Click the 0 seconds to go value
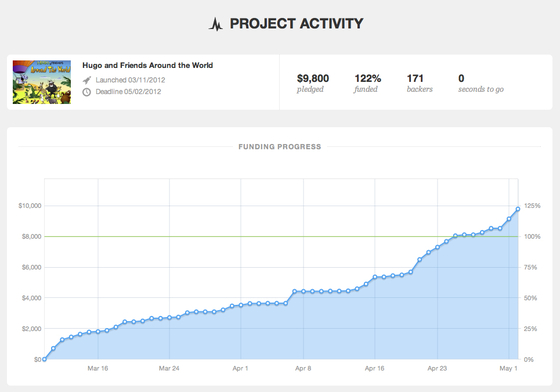This screenshot has height=392, width=560. tap(461, 78)
